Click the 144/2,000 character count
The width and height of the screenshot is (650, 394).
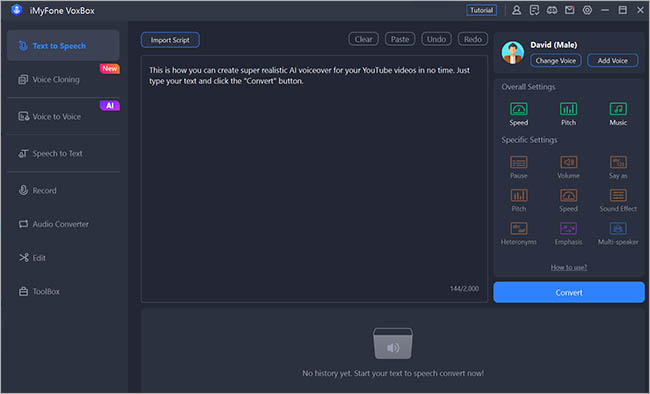tap(464, 288)
